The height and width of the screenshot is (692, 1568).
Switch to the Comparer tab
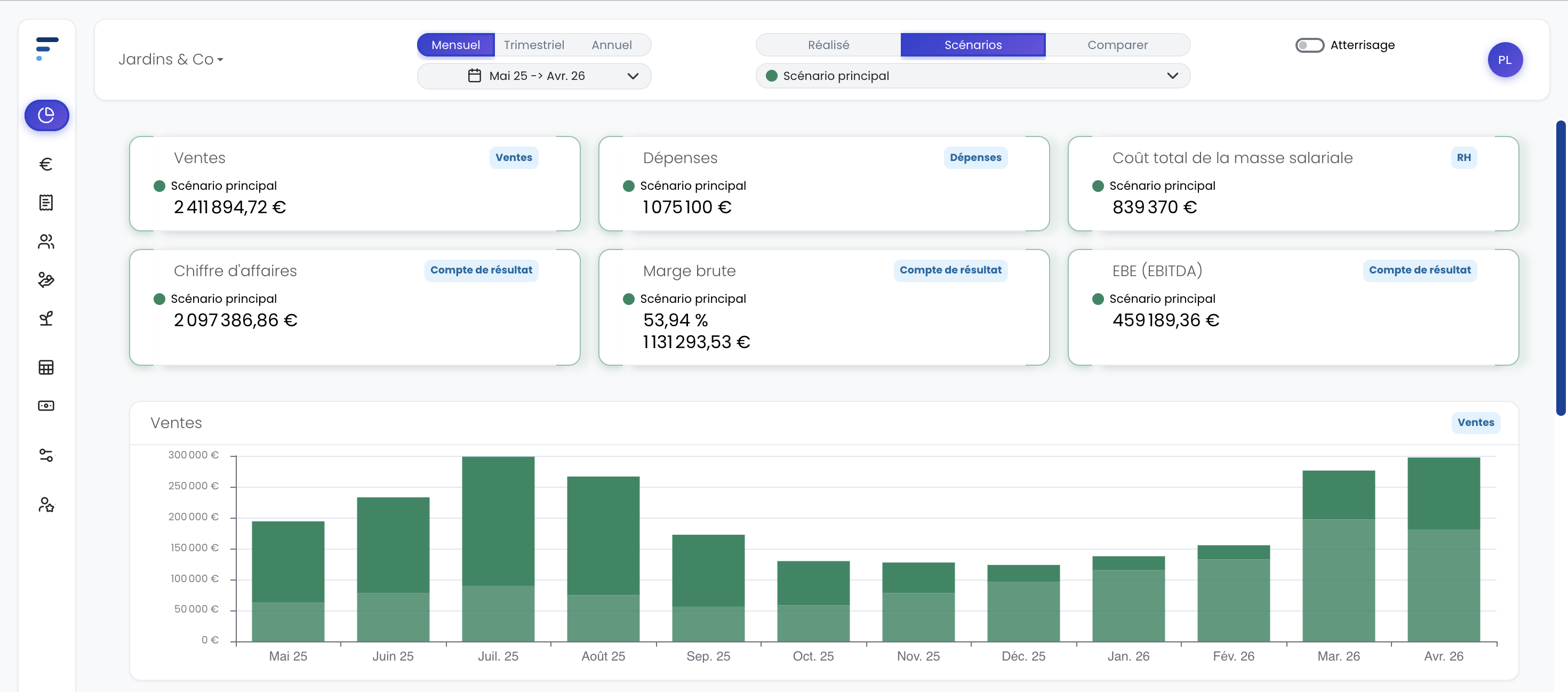(x=1117, y=45)
